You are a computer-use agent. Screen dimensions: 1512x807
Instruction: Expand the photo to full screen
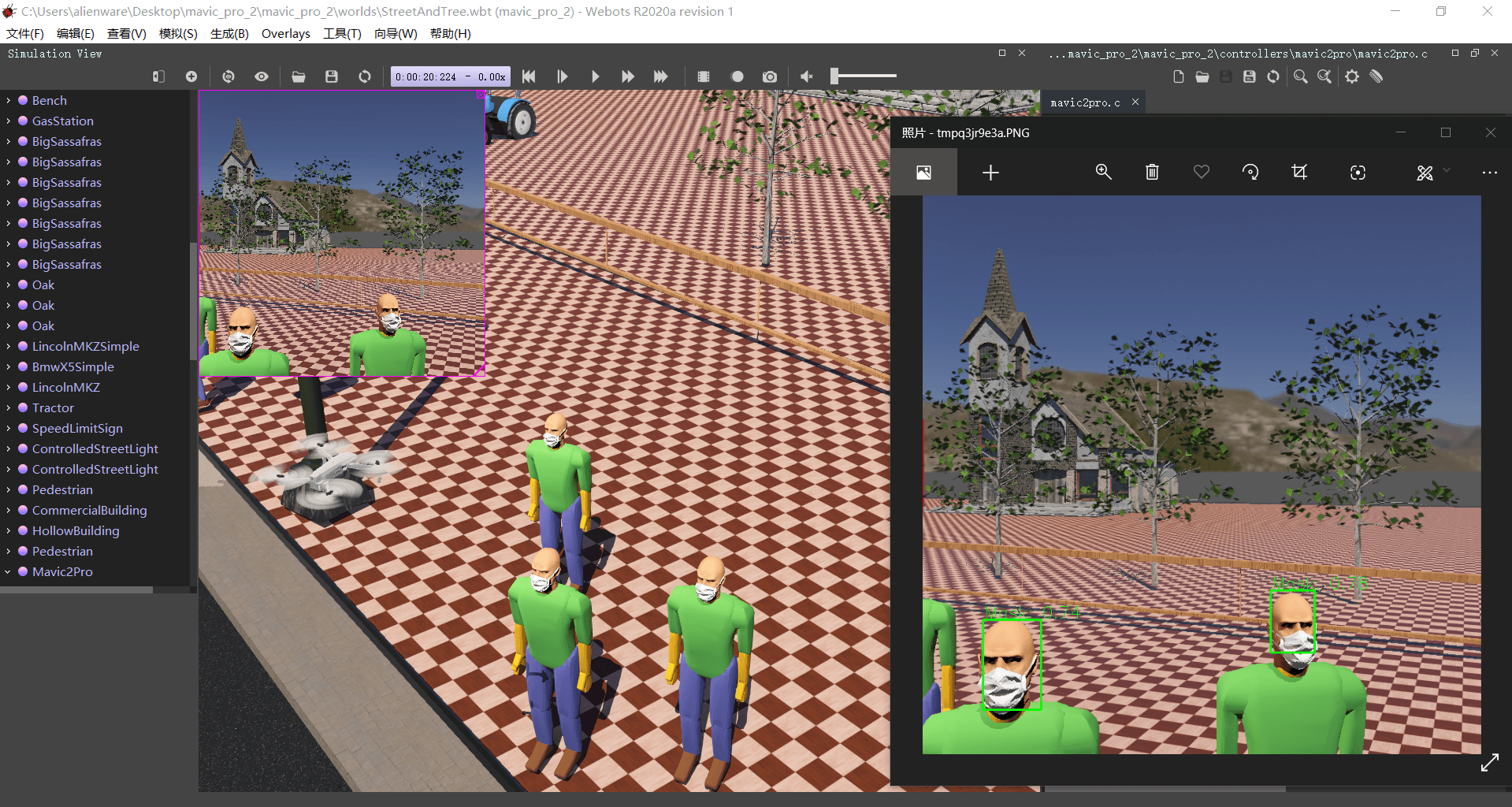coord(1490,763)
